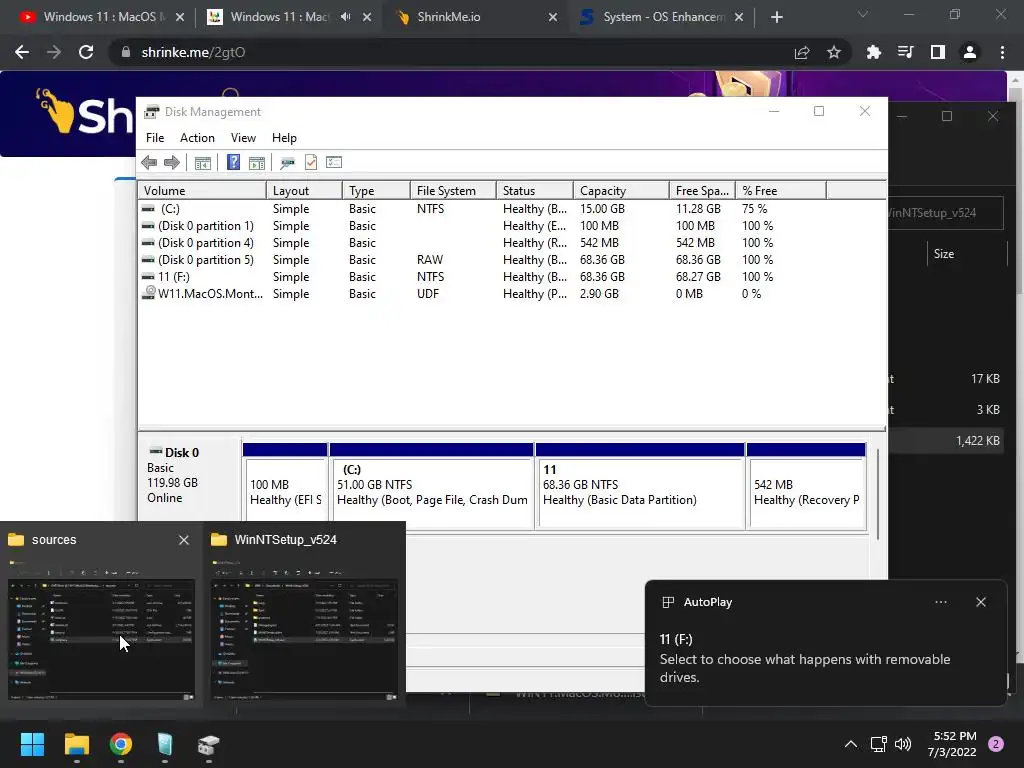Switch to the System - OS Enhancement tab

tap(664, 17)
